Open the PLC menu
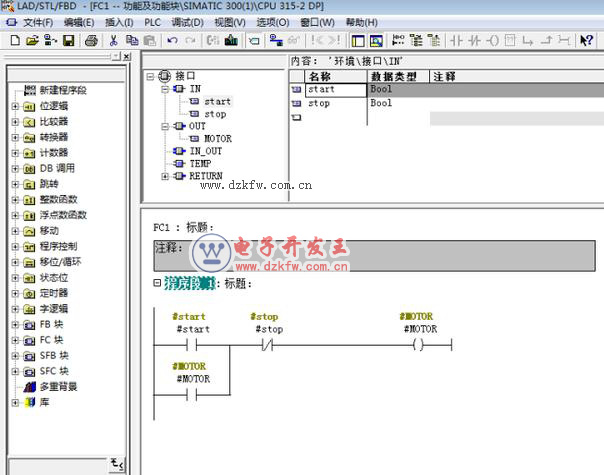604x475 pixels. (x=152, y=22)
